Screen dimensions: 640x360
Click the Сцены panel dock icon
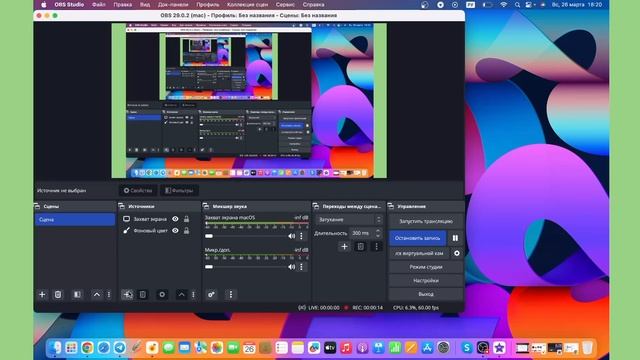point(38,206)
